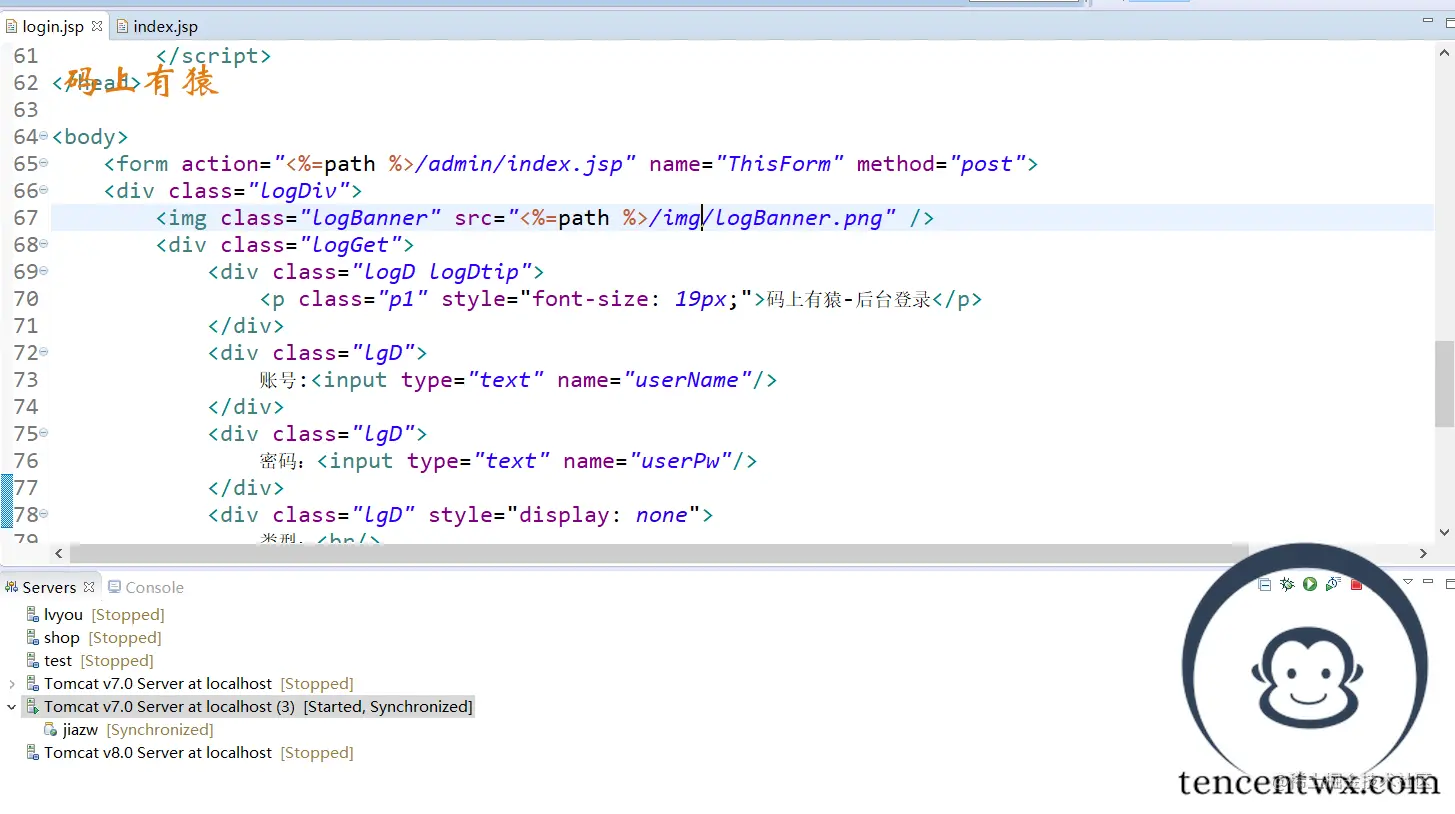Image resolution: width=1455 pixels, height=814 pixels.
Task: Click the jiazw module icon
Action: [x=51, y=729]
